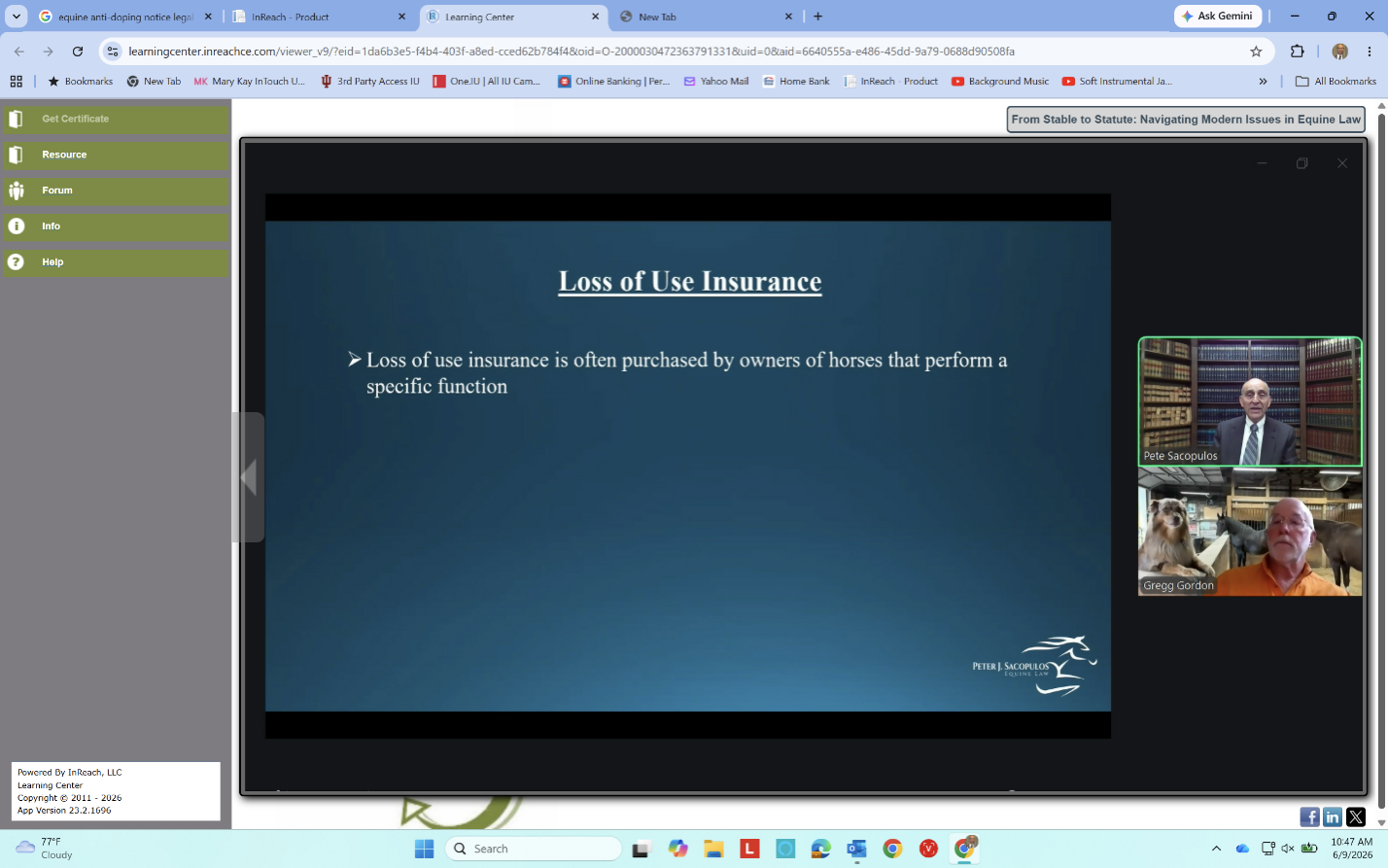Open the 3rd Party Access IU bookmark
The image size is (1388, 868).
point(370,82)
